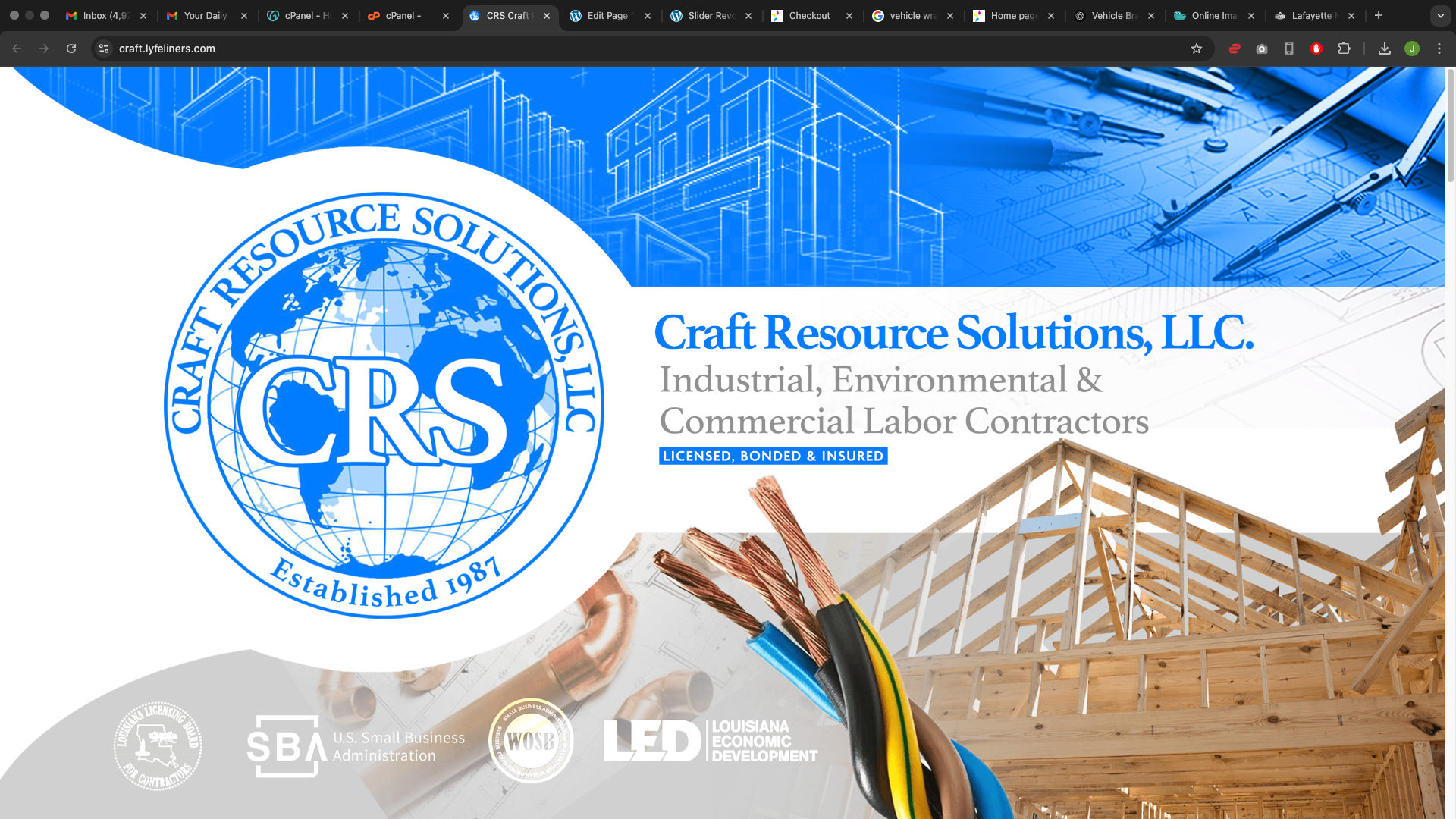The image size is (1456, 819).
Task: Click the camera screenshot extension icon
Action: [1262, 49]
